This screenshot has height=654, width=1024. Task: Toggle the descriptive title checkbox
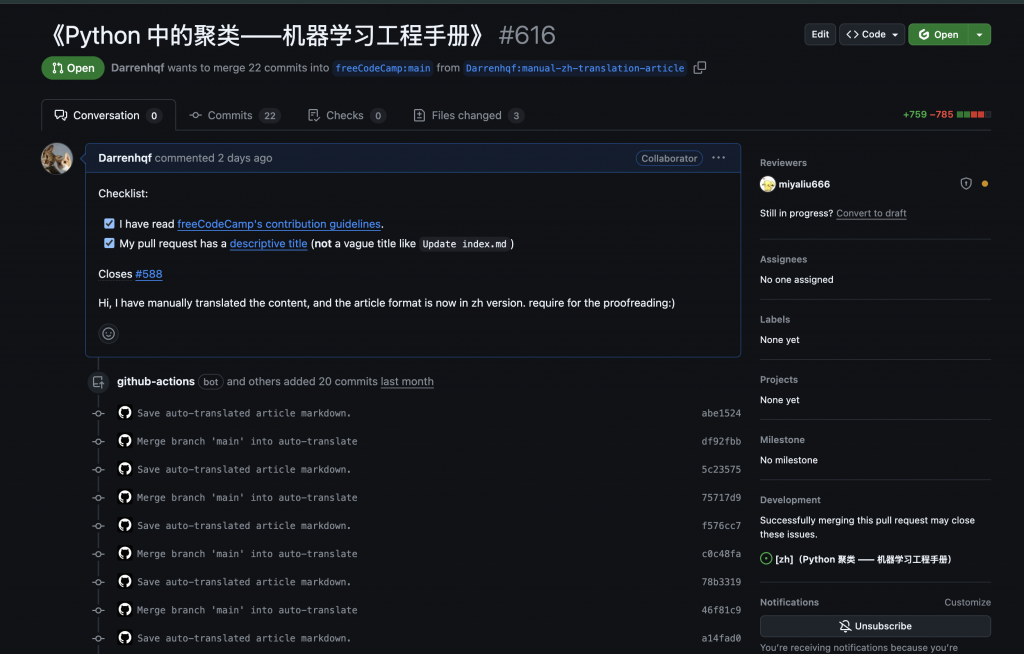pos(109,243)
